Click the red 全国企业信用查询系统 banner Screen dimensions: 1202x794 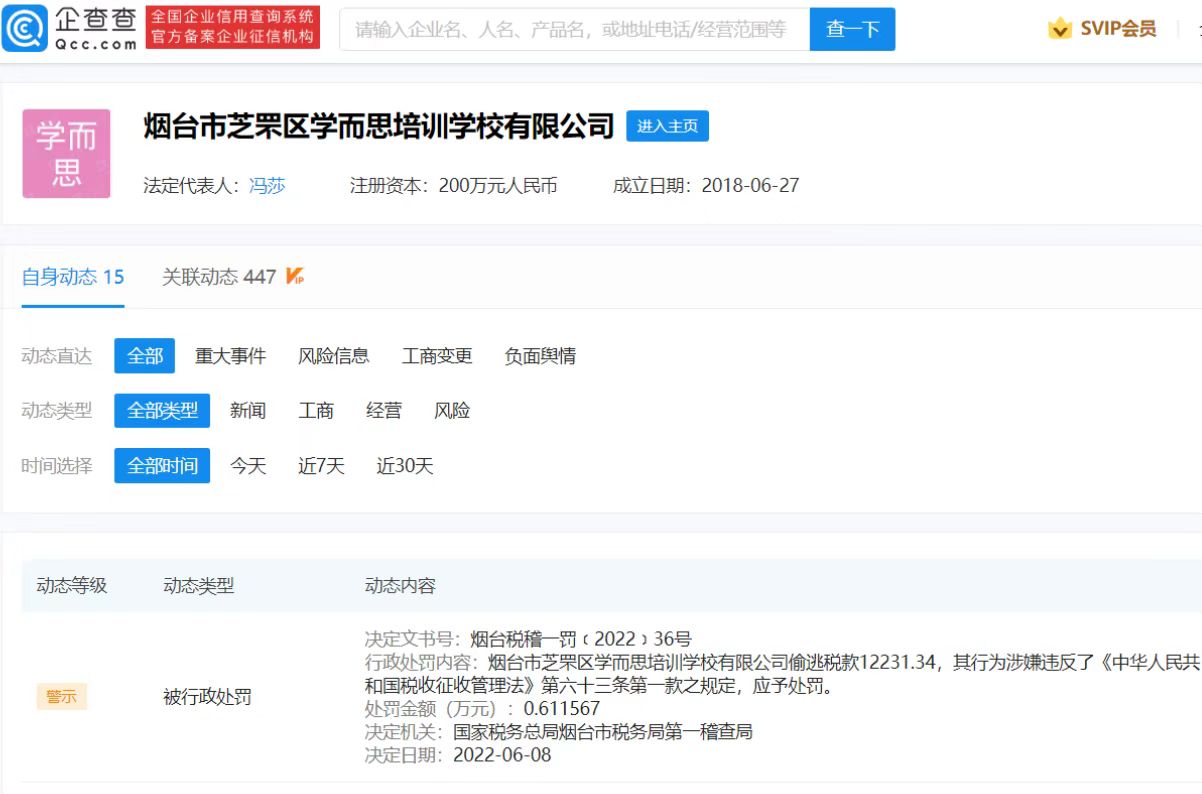[x=233, y=27]
